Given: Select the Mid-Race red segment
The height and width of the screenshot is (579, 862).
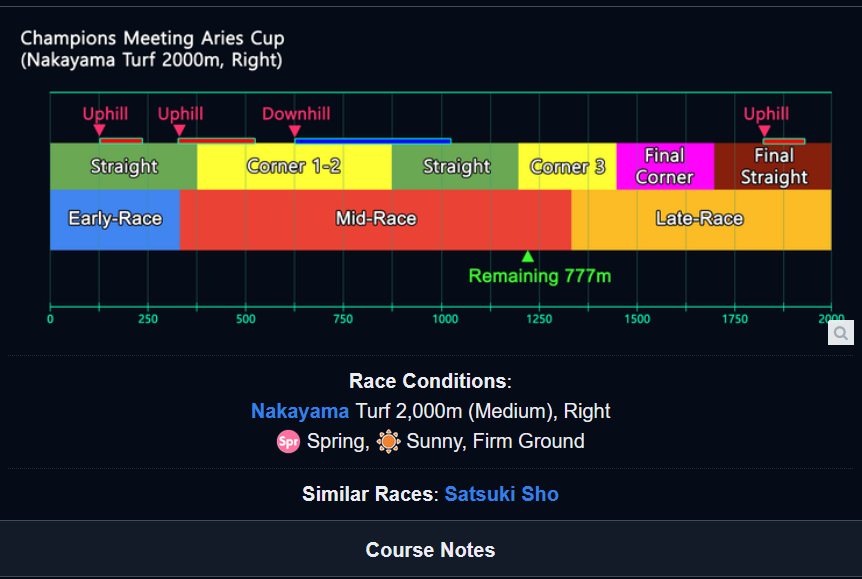Looking at the screenshot, I should tap(375, 220).
